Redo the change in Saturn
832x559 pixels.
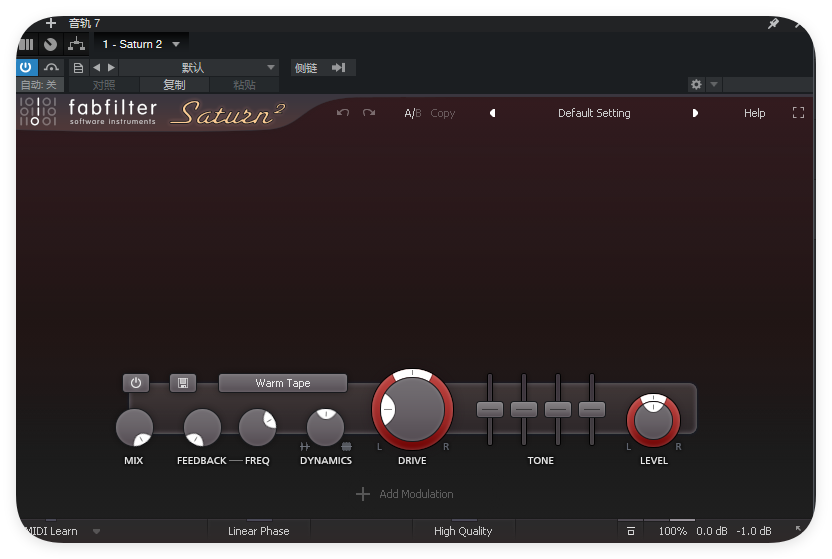pos(369,113)
